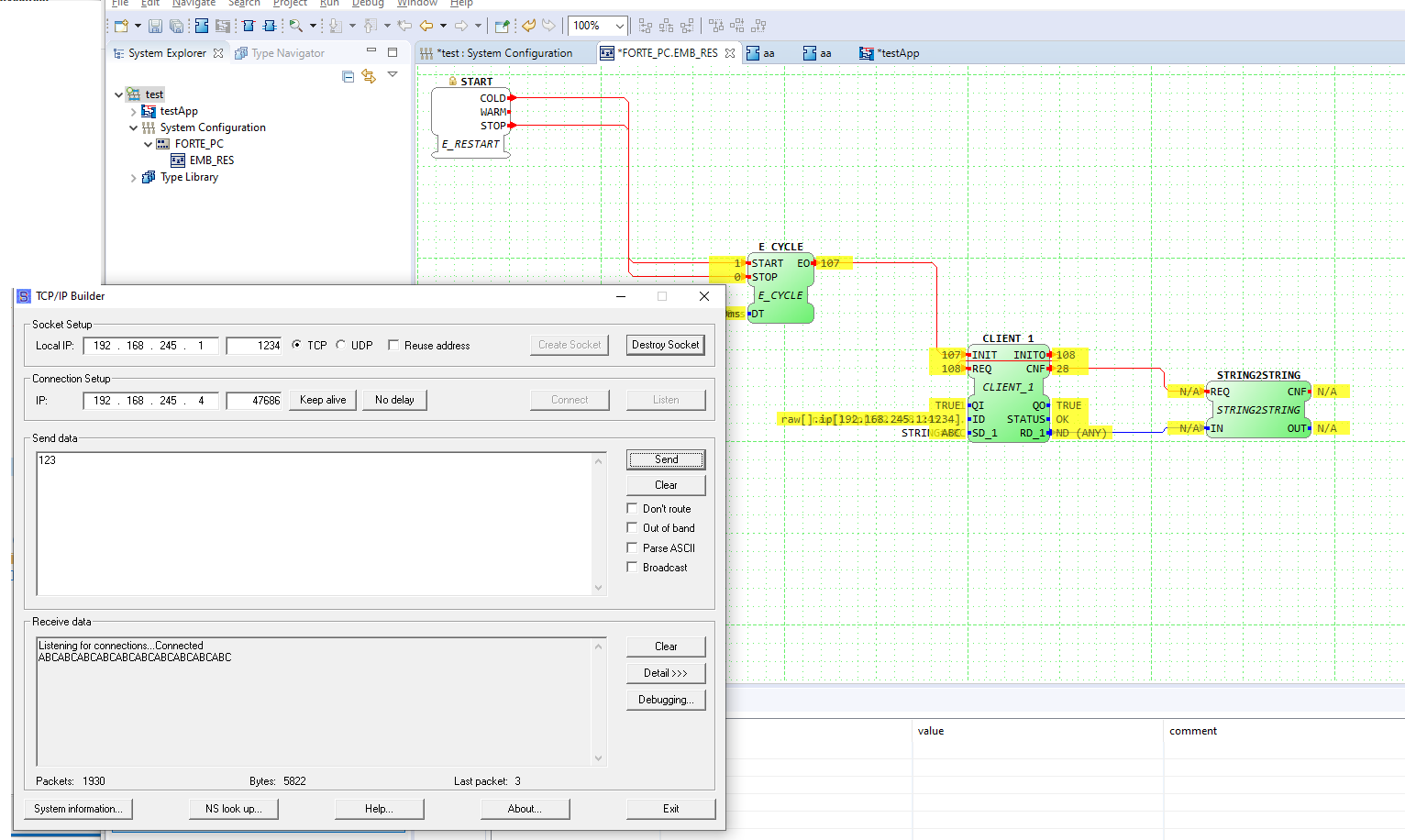Click the System information... button
This screenshot has width=1405, height=840.
(x=78, y=809)
